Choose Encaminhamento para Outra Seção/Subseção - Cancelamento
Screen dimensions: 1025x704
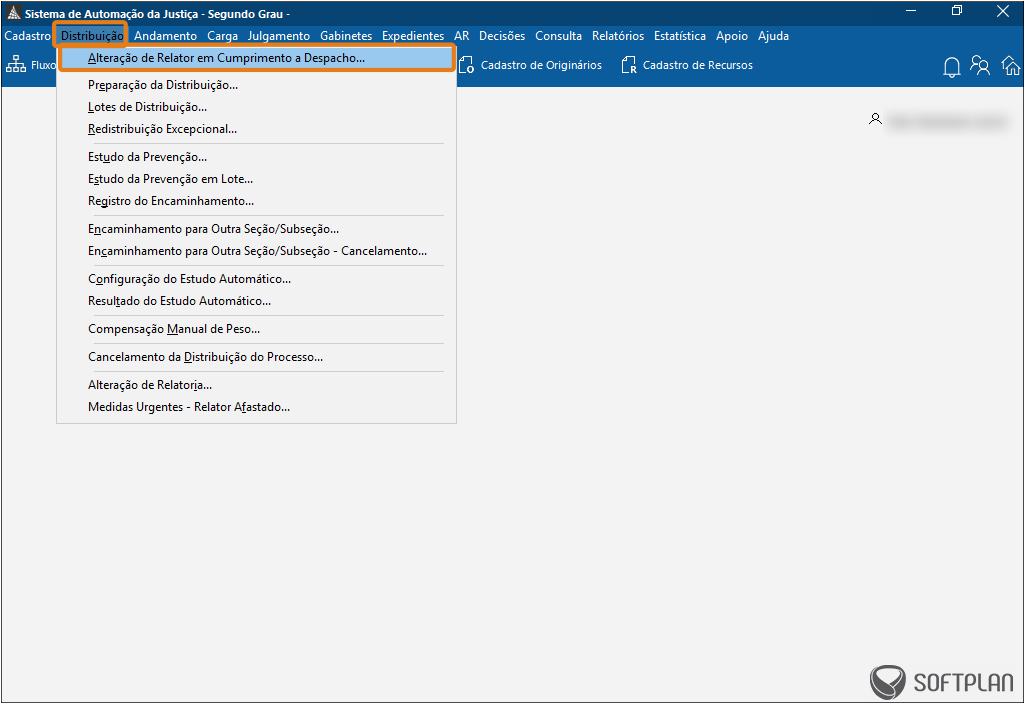coord(256,251)
